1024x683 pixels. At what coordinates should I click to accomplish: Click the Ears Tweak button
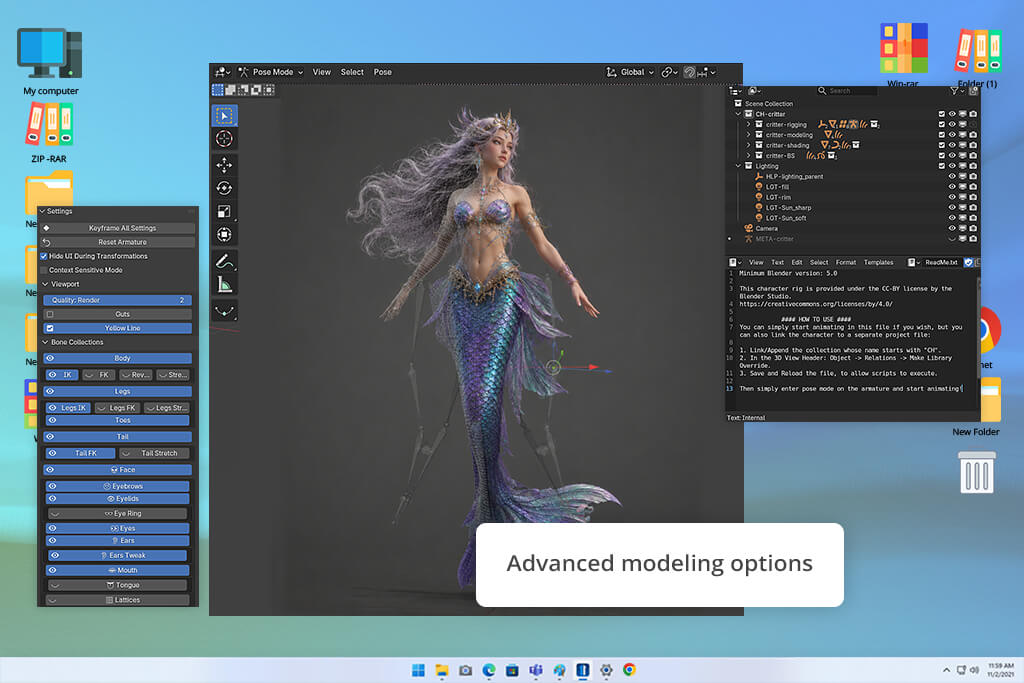pyautogui.click(x=118, y=556)
